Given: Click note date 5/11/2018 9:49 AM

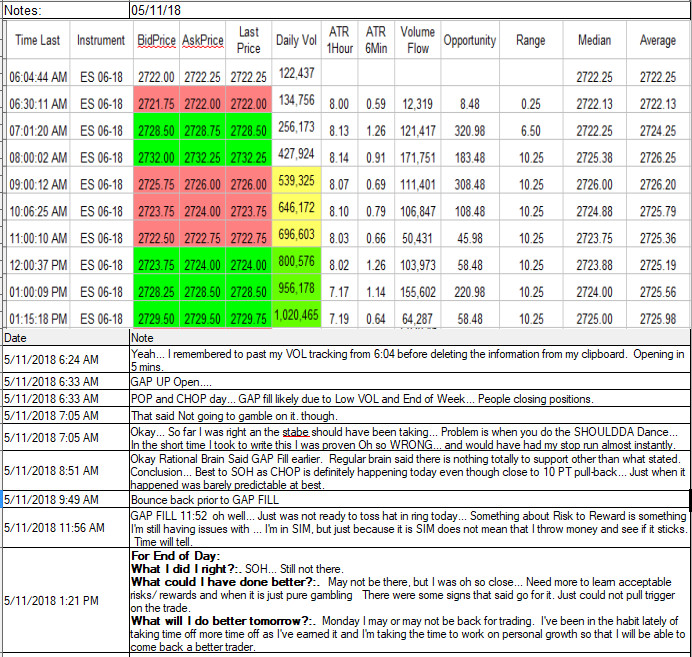Looking at the screenshot, I should tap(66, 500).
